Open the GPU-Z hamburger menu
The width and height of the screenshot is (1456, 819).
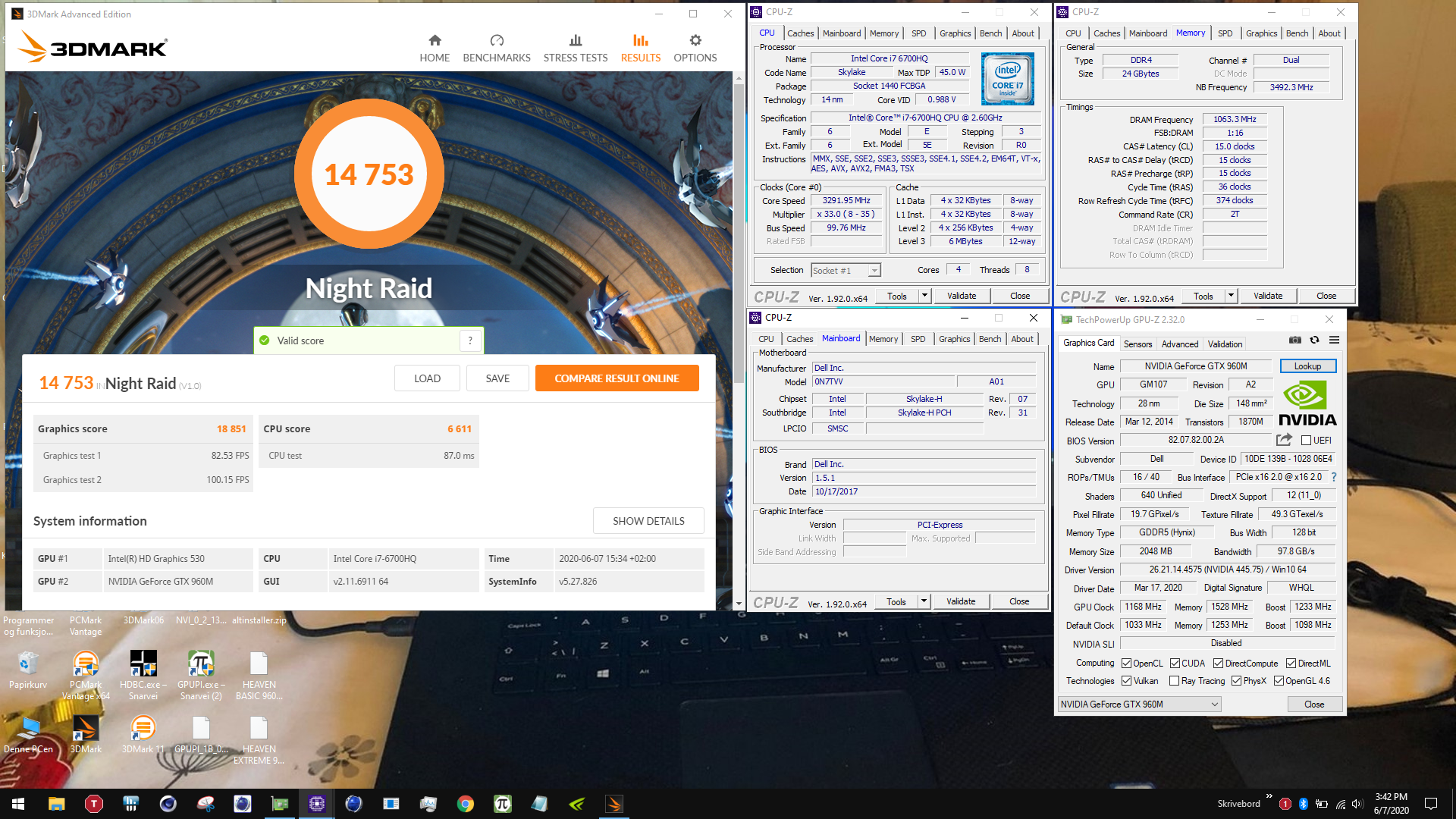pos(1334,340)
